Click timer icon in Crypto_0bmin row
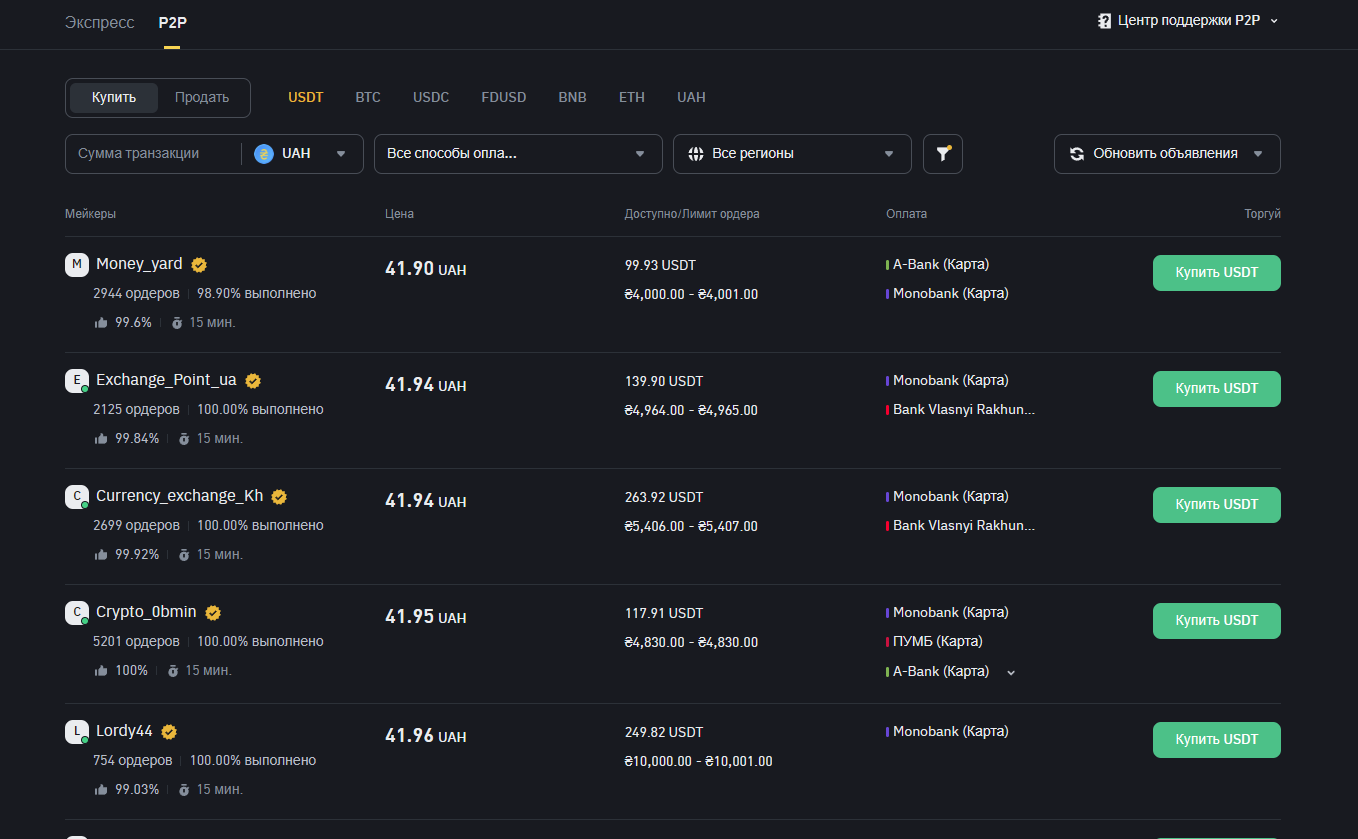 pos(173,671)
